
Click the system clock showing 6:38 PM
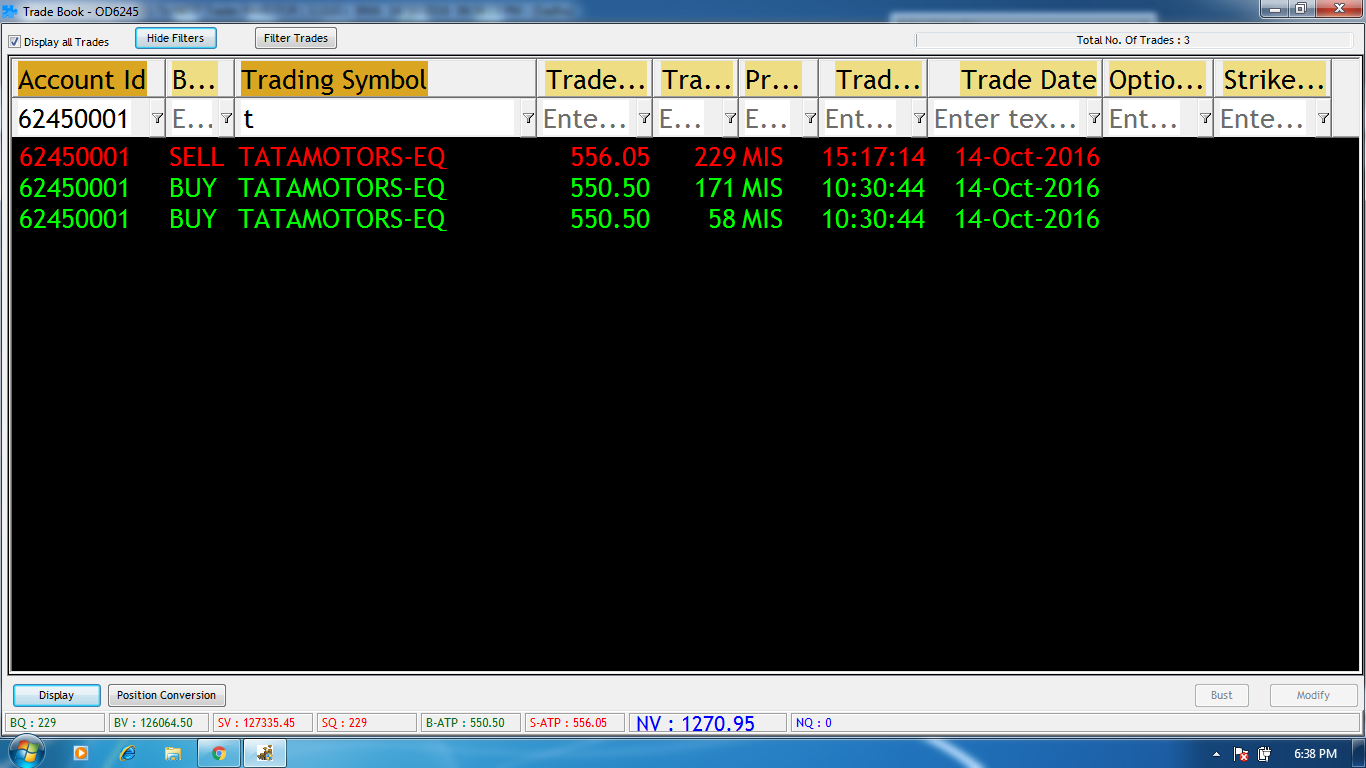(1315, 754)
